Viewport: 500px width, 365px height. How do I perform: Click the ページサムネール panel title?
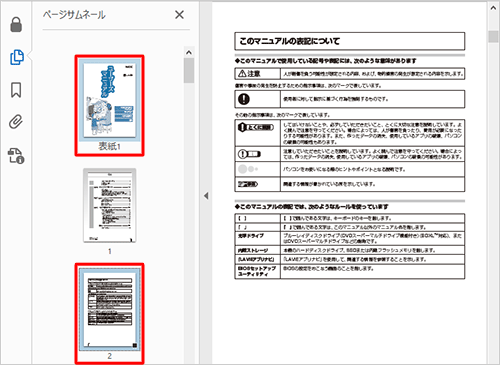click(x=74, y=15)
